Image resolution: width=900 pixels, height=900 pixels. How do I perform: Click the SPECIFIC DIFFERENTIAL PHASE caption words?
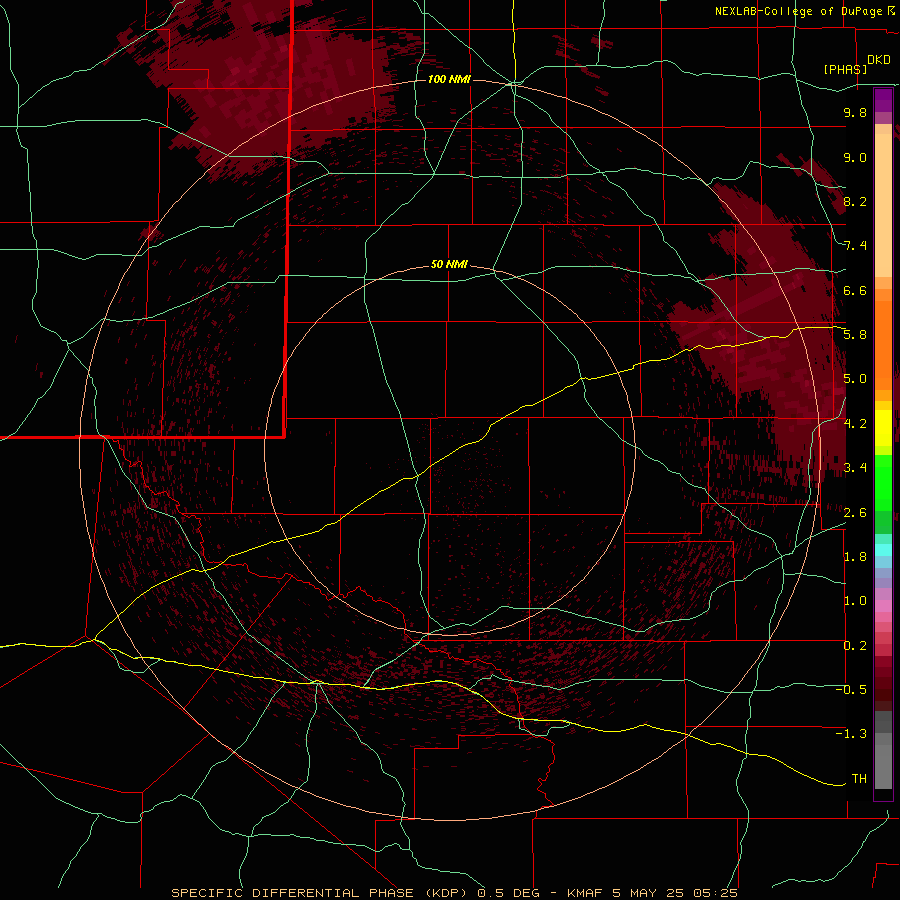(292, 893)
